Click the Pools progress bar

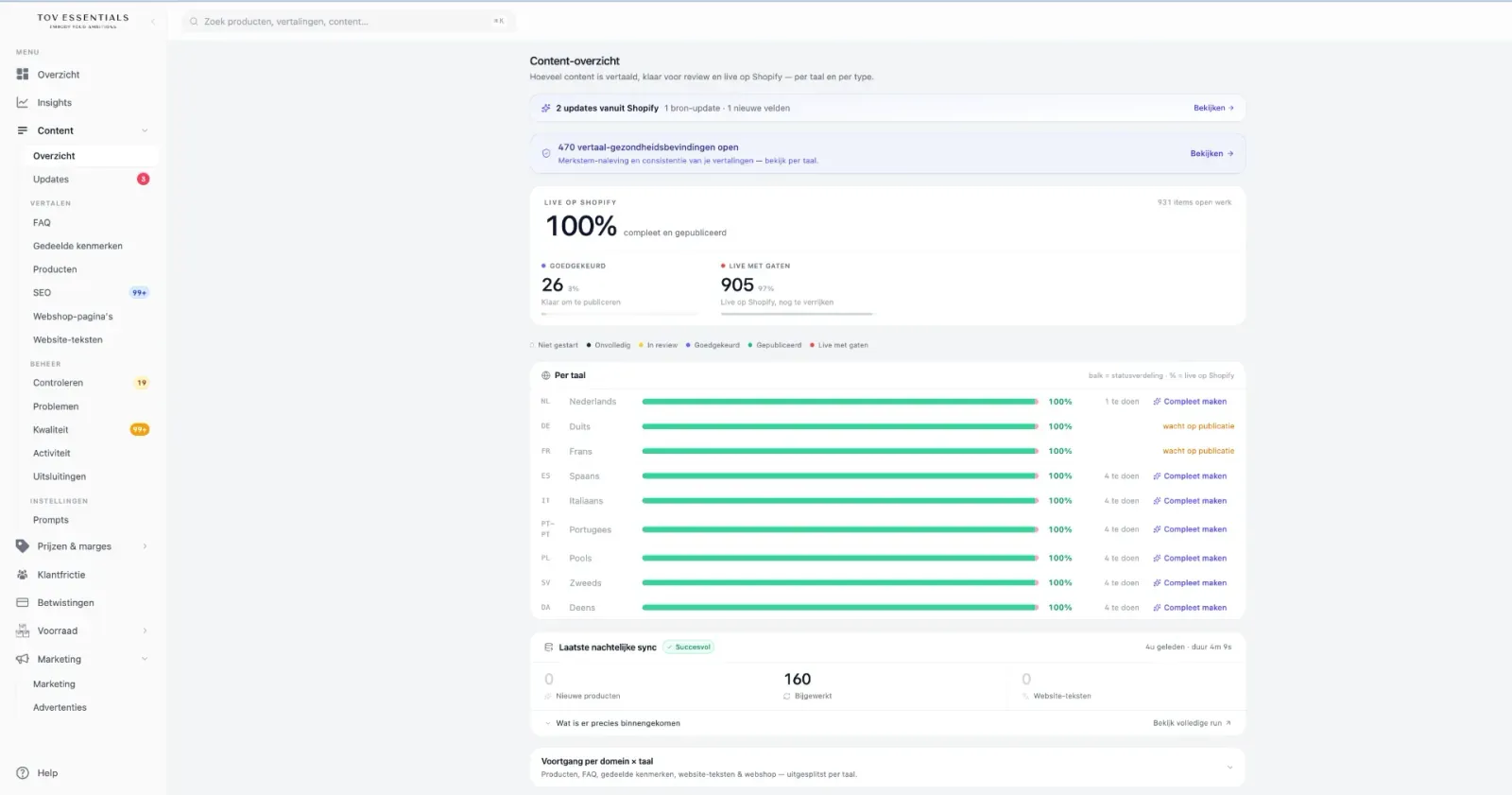[x=840, y=559]
